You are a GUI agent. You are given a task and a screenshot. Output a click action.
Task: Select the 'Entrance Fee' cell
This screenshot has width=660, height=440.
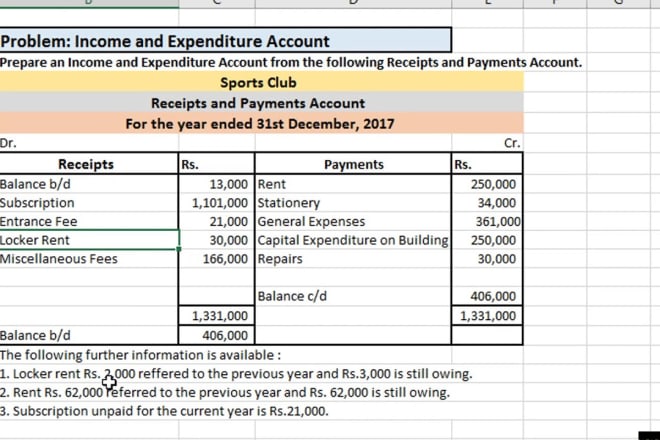click(x=89, y=221)
